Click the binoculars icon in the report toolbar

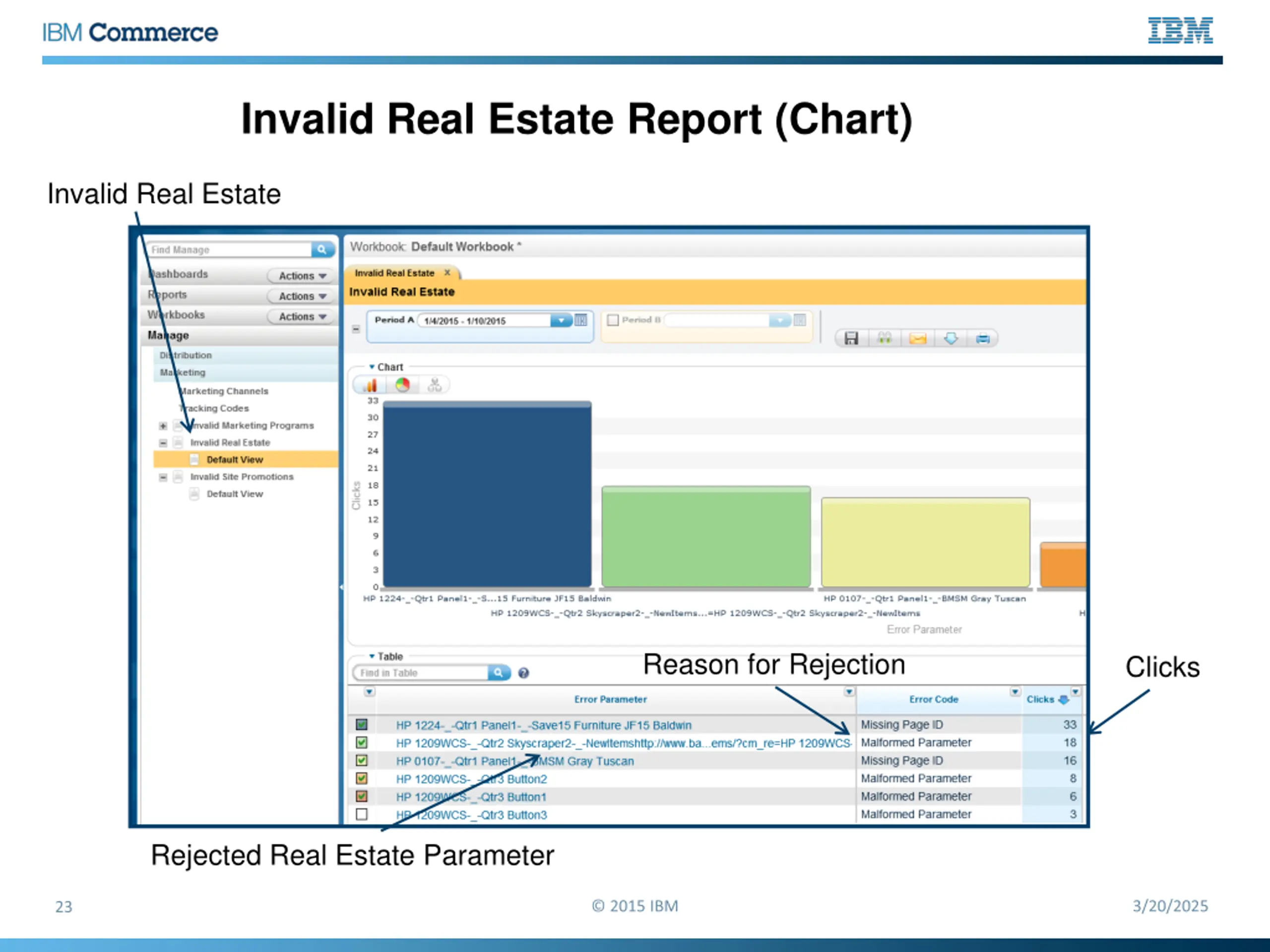pos(885,339)
